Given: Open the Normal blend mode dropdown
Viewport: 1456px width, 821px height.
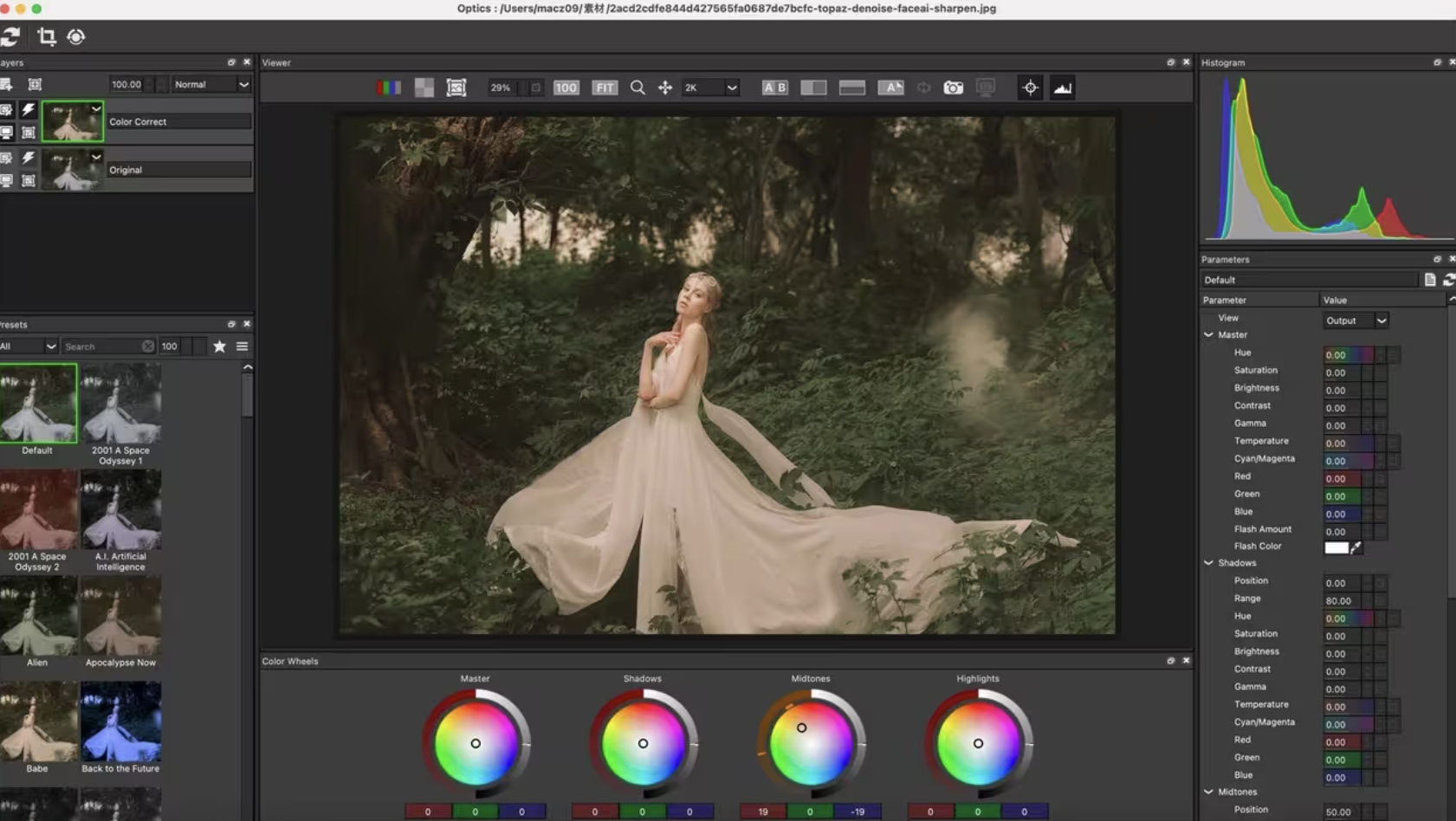Looking at the screenshot, I should (210, 84).
